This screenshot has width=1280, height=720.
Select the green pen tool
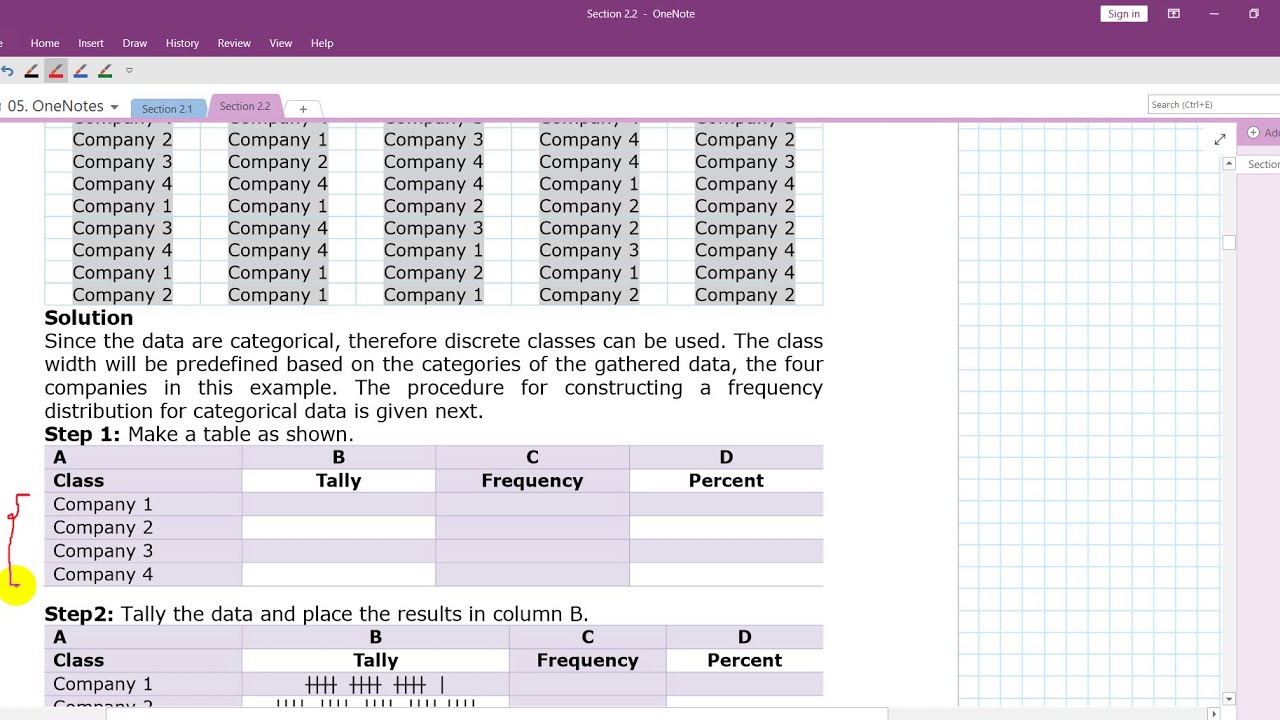pos(105,71)
